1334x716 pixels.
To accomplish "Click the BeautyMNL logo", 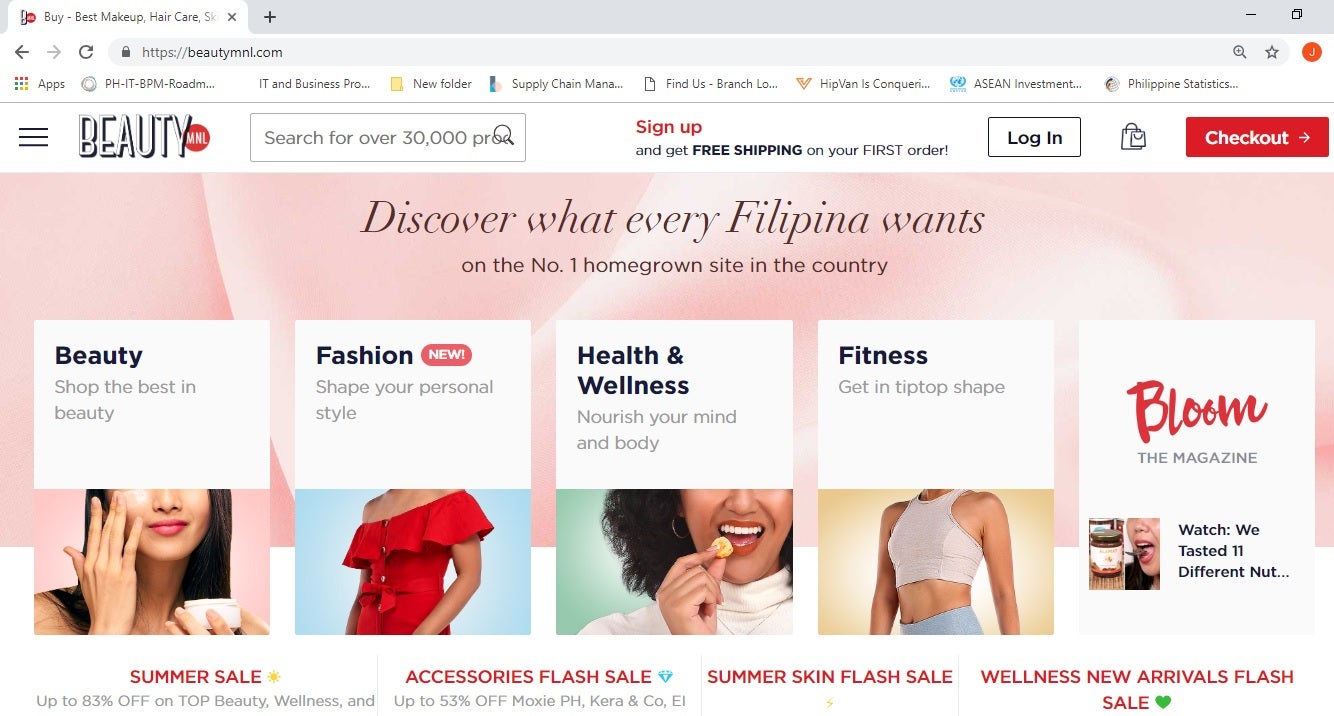I will tap(145, 137).
